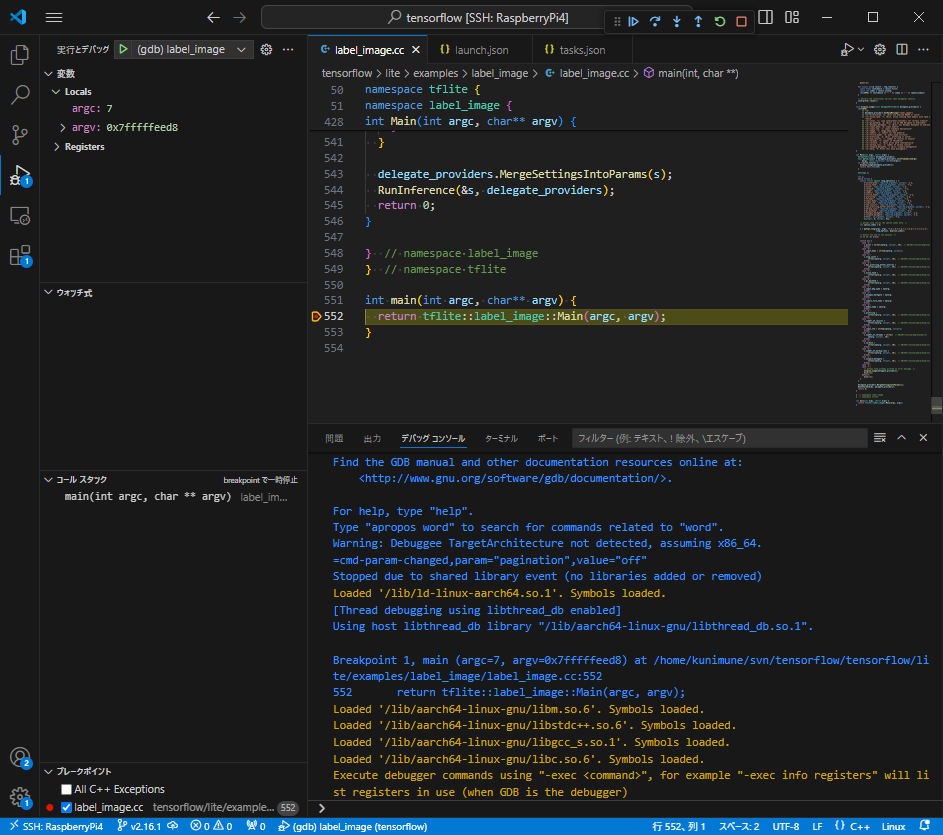Stop the debug session

click(x=742, y=22)
